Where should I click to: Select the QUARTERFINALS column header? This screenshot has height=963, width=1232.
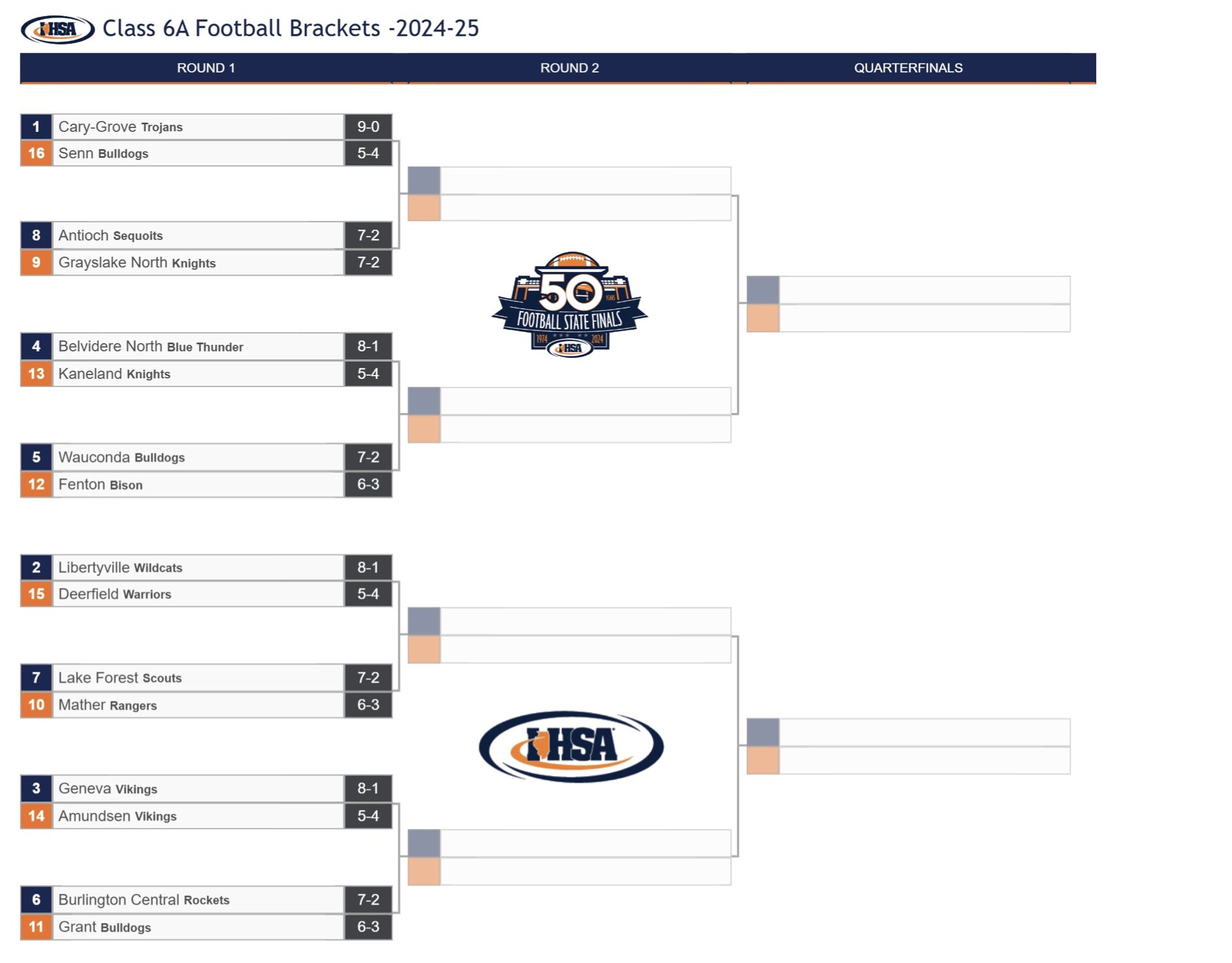click(908, 68)
